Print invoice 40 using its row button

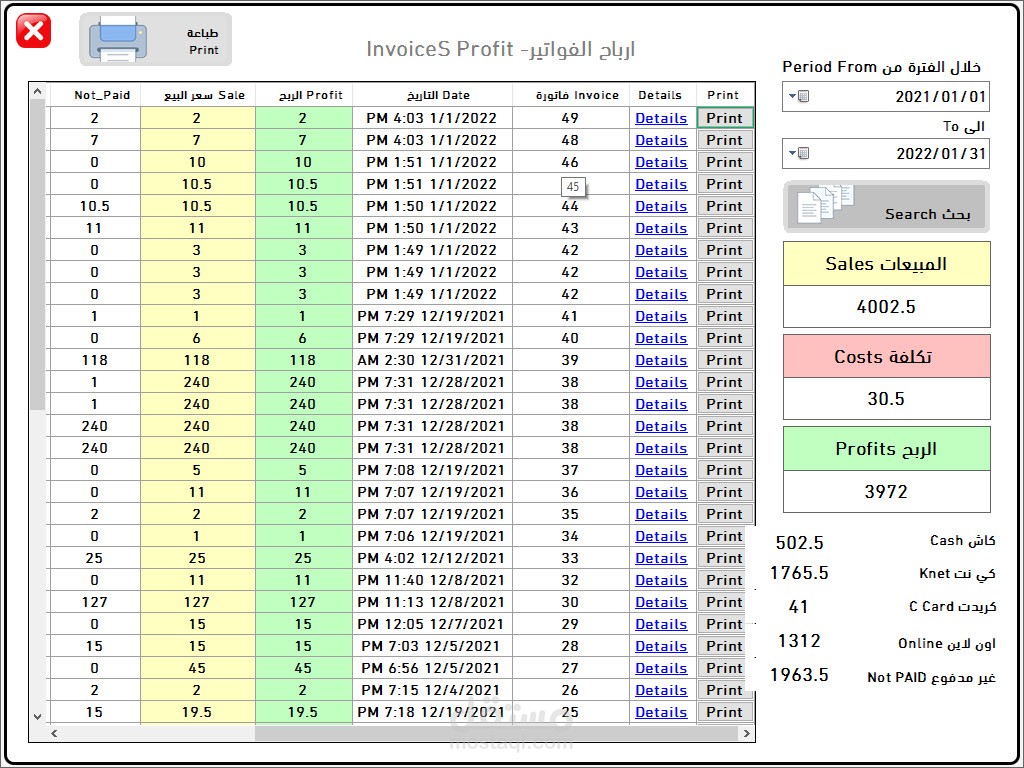tap(725, 338)
